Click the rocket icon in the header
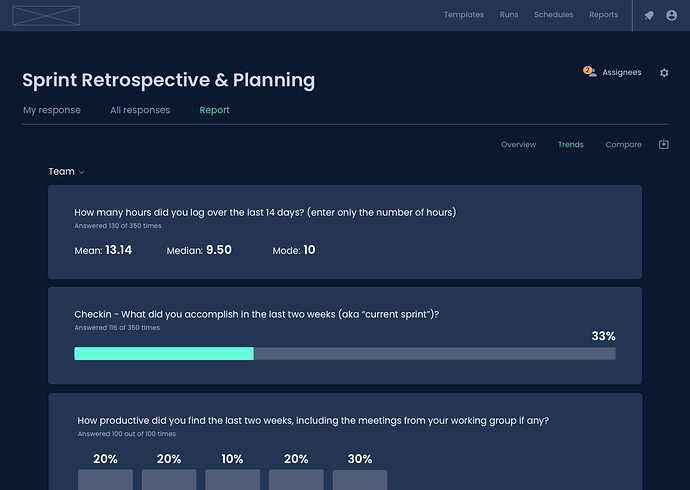The image size is (690, 490). (x=649, y=15)
